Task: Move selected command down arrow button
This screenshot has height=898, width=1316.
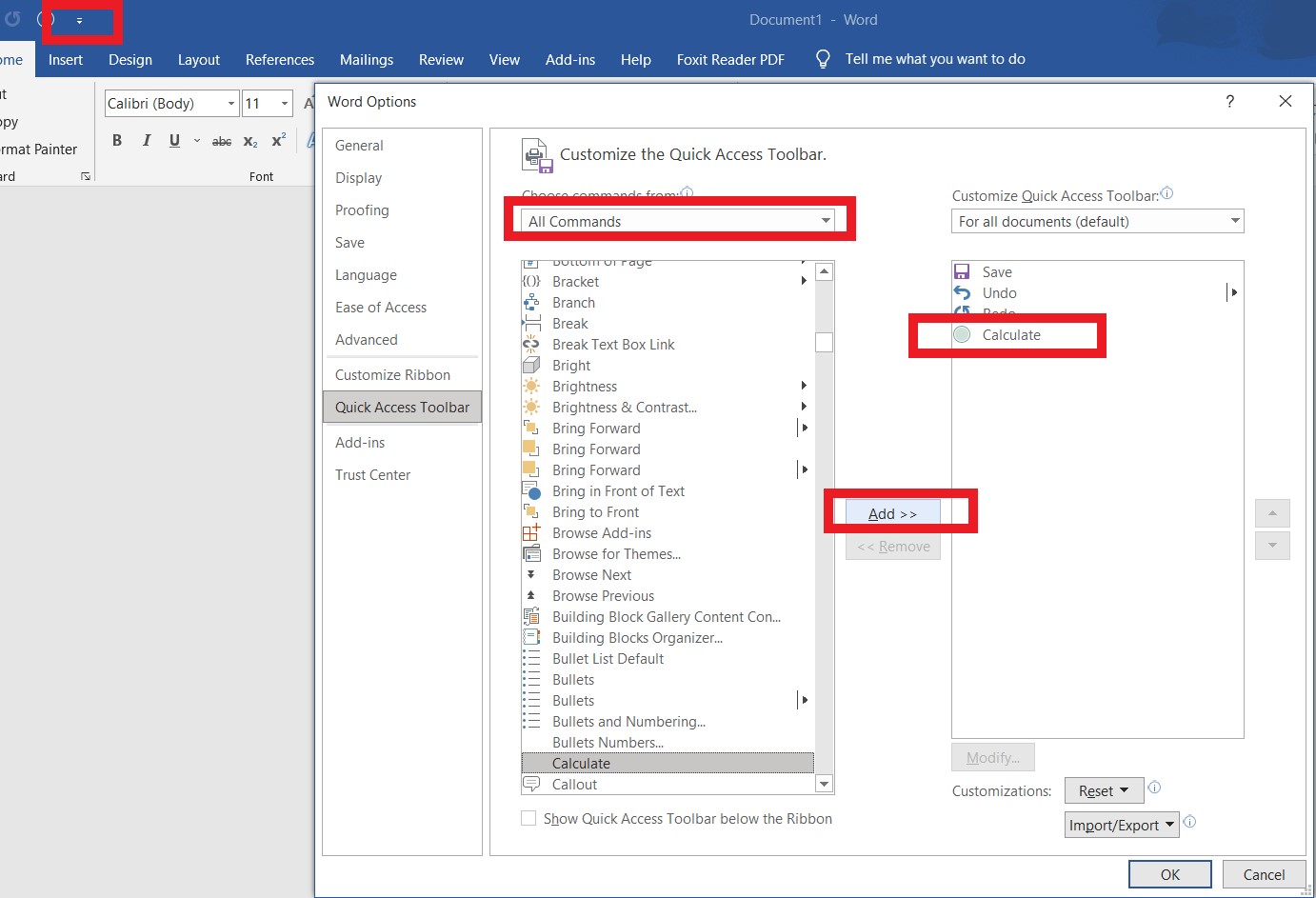Action: point(1272,546)
